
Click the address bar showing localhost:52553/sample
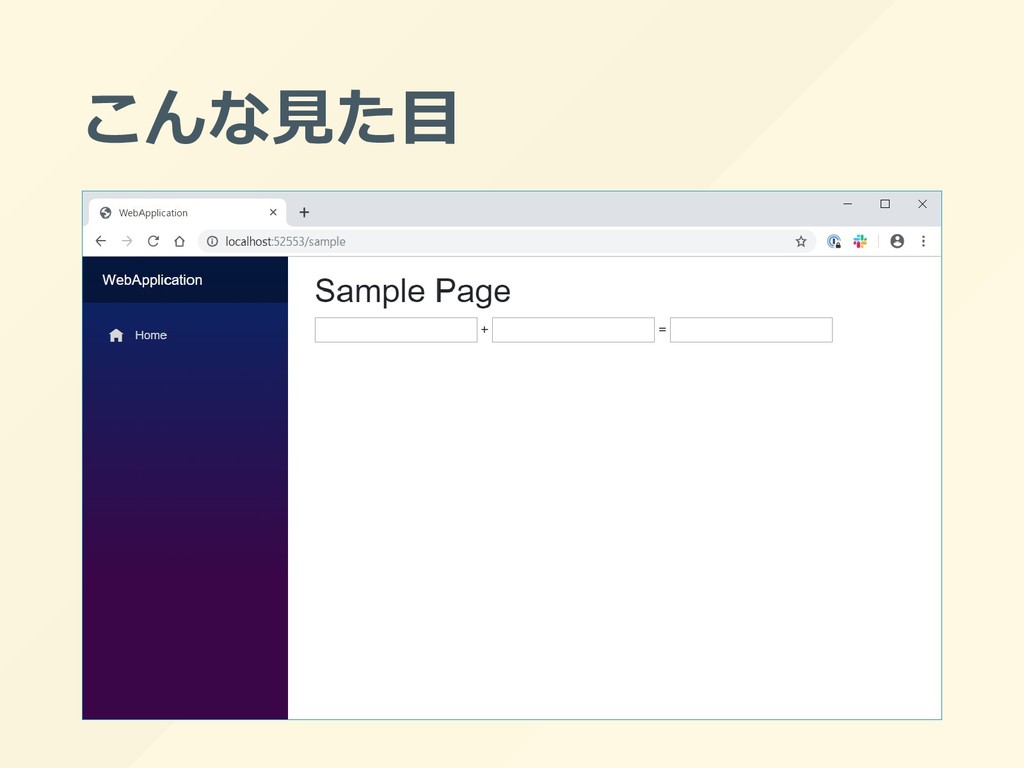coord(506,241)
